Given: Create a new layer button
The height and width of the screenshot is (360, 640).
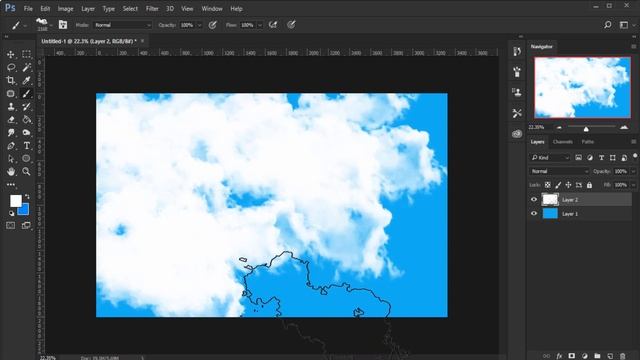Looking at the screenshot, I should point(610,356).
